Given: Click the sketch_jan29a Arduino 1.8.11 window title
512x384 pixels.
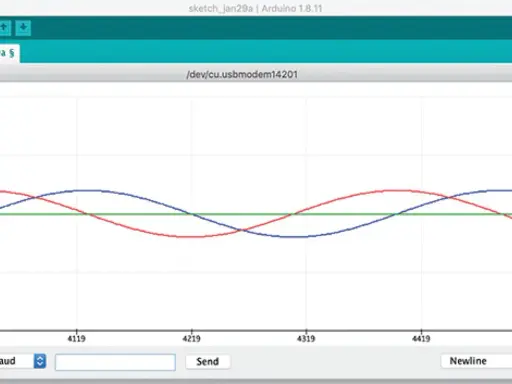Looking at the screenshot, I should [255, 8].
